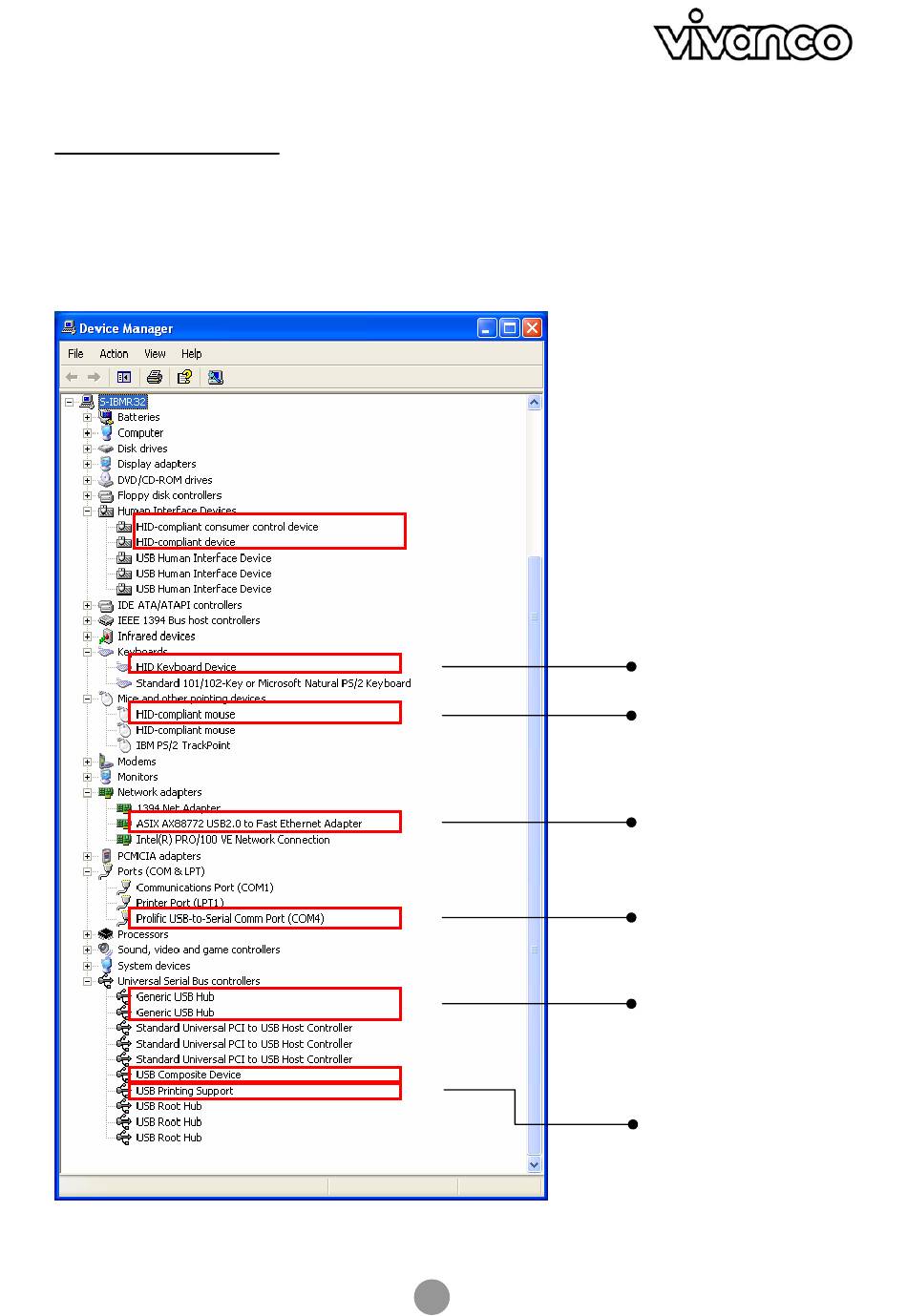Select ASIX AX88772 USB2.0 Ethernet Adapter
Viewport: 907px width, 1316px height.
[249, 824]
